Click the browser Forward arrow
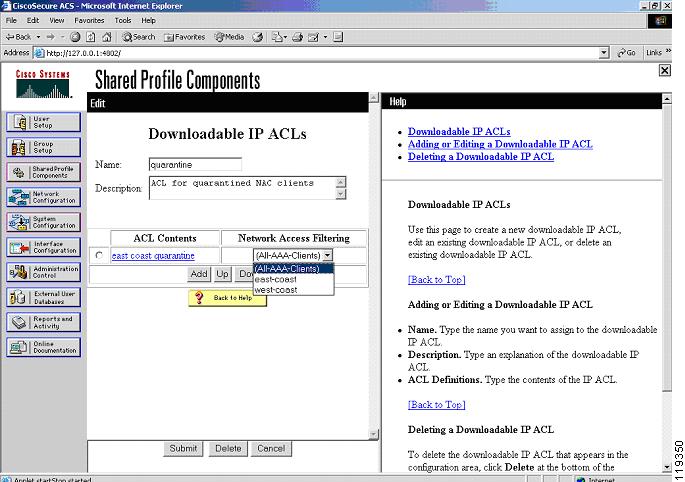The image size is (685, 482). pyautogui.click(x=51, y=37)
